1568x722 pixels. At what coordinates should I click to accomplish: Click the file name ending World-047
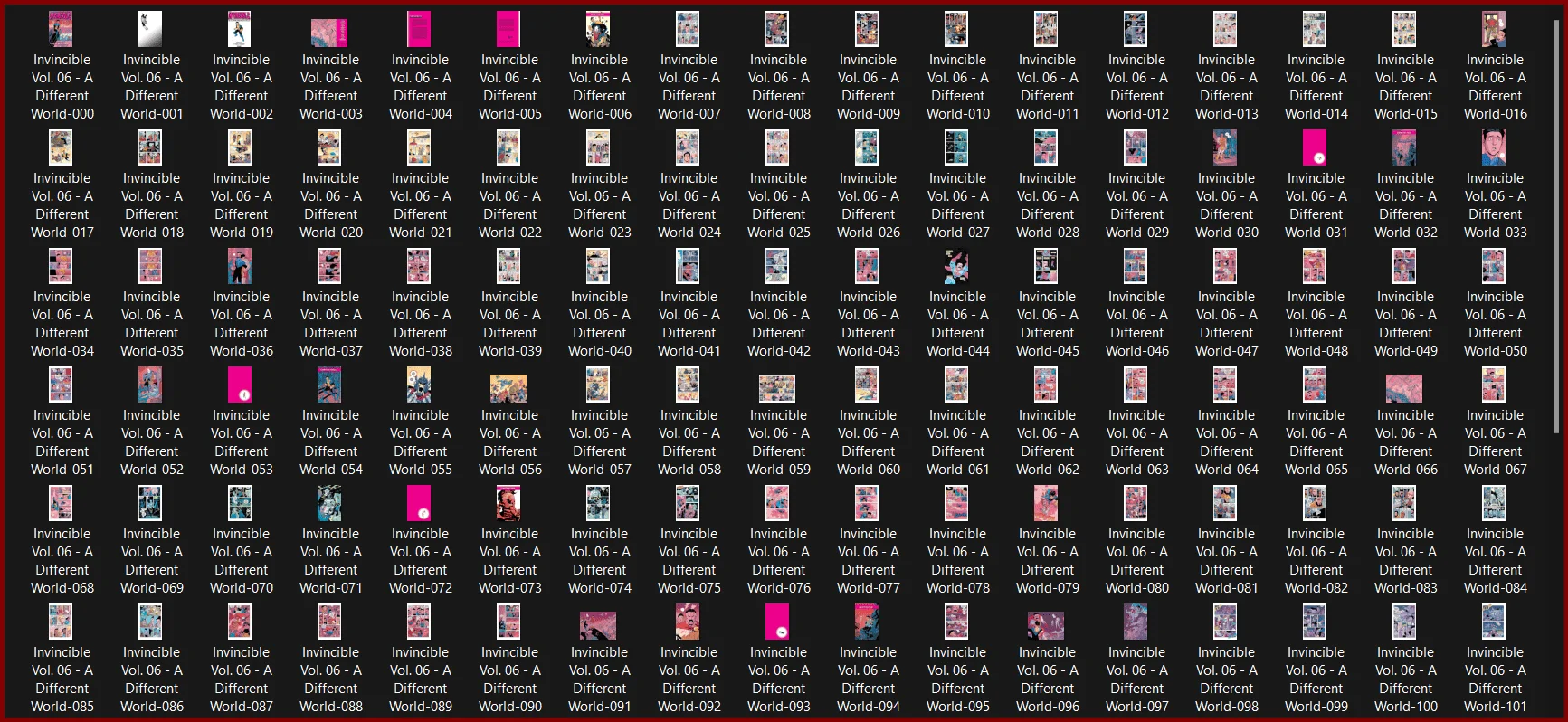(1227, 324)
